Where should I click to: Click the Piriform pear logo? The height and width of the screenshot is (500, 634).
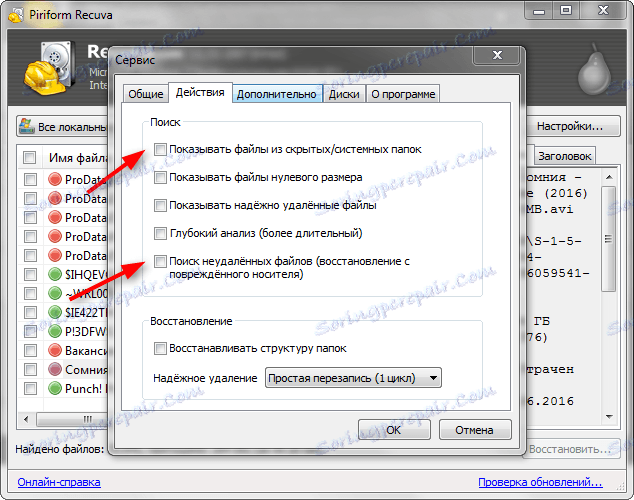coord(594,69)
